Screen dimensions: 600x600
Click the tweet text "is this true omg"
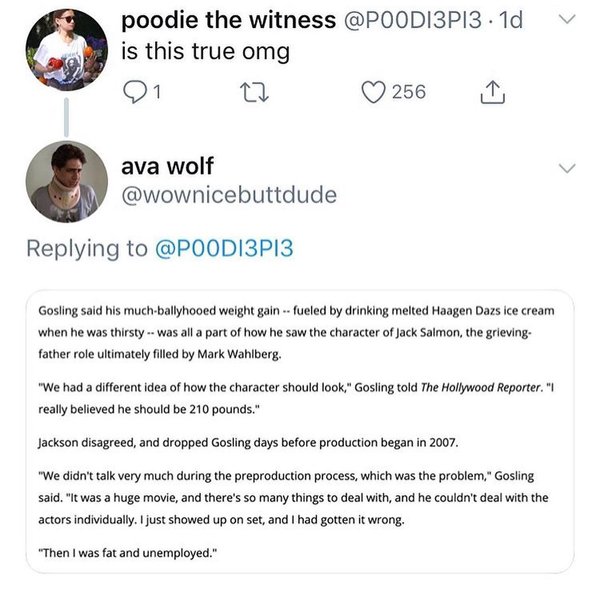click(x=205, y=52)
